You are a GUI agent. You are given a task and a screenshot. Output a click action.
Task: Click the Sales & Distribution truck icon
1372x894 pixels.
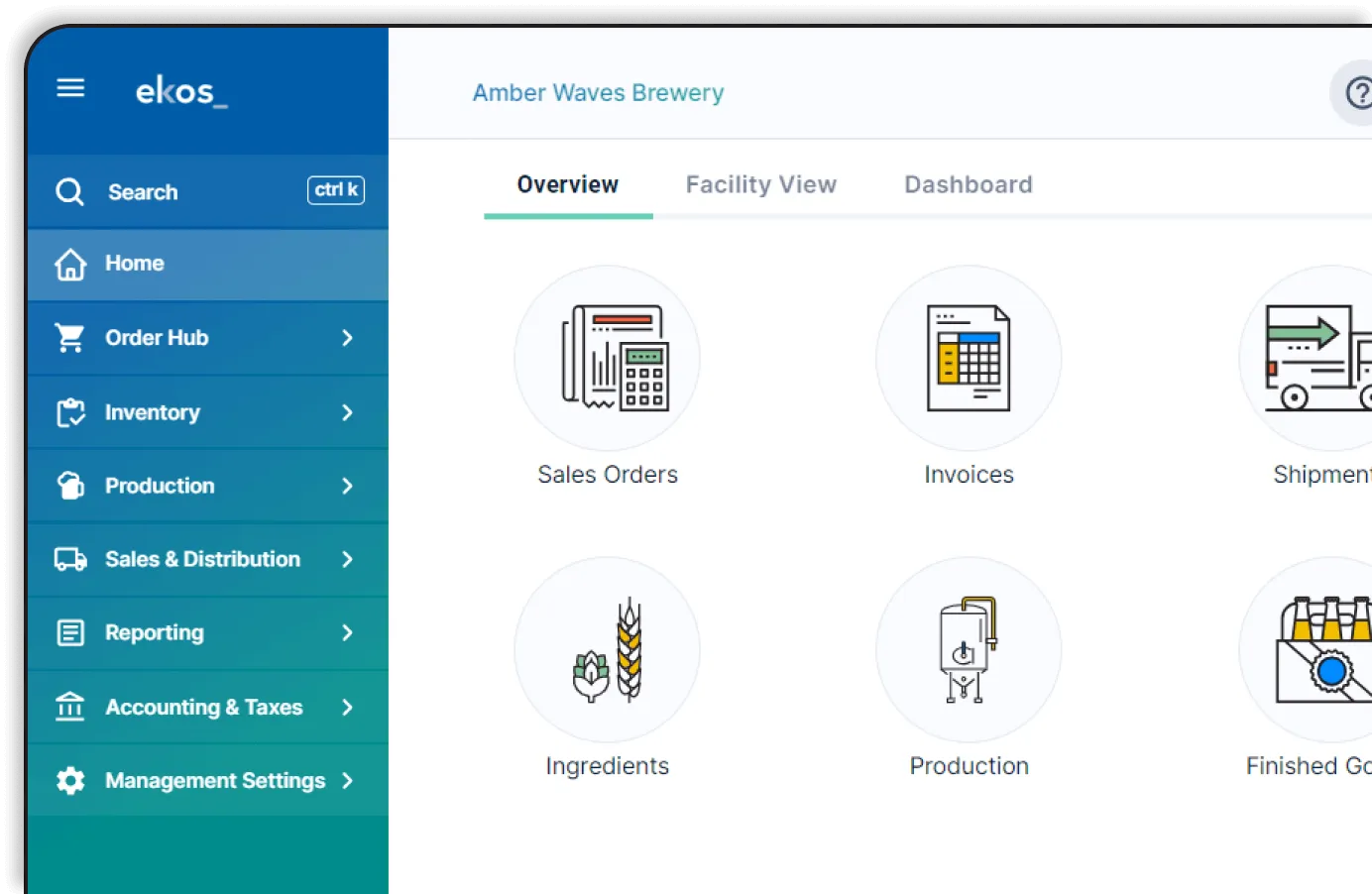click(70, 559)
